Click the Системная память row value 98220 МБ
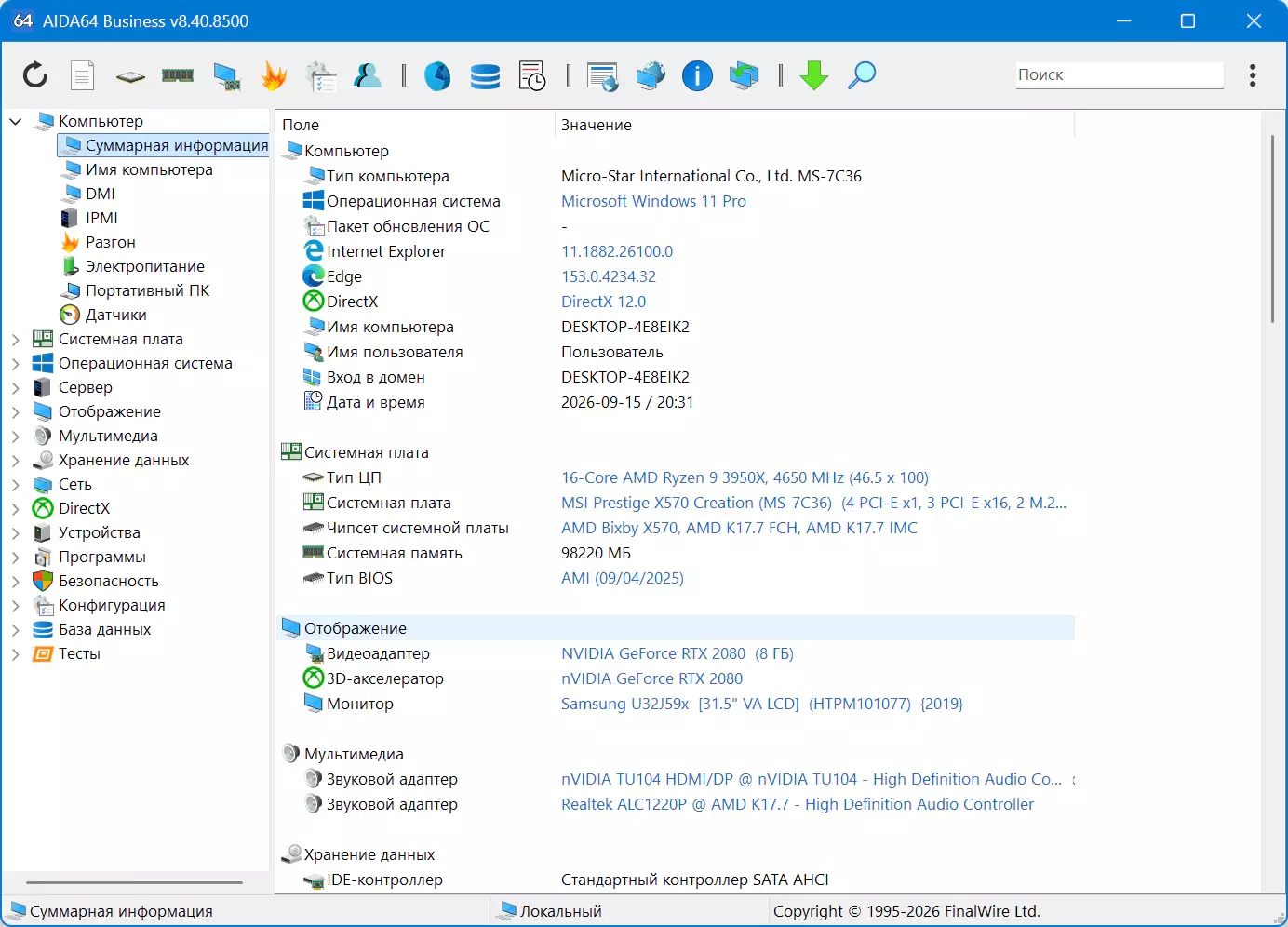Screen dimensions: 1288x927 point(596,553)
